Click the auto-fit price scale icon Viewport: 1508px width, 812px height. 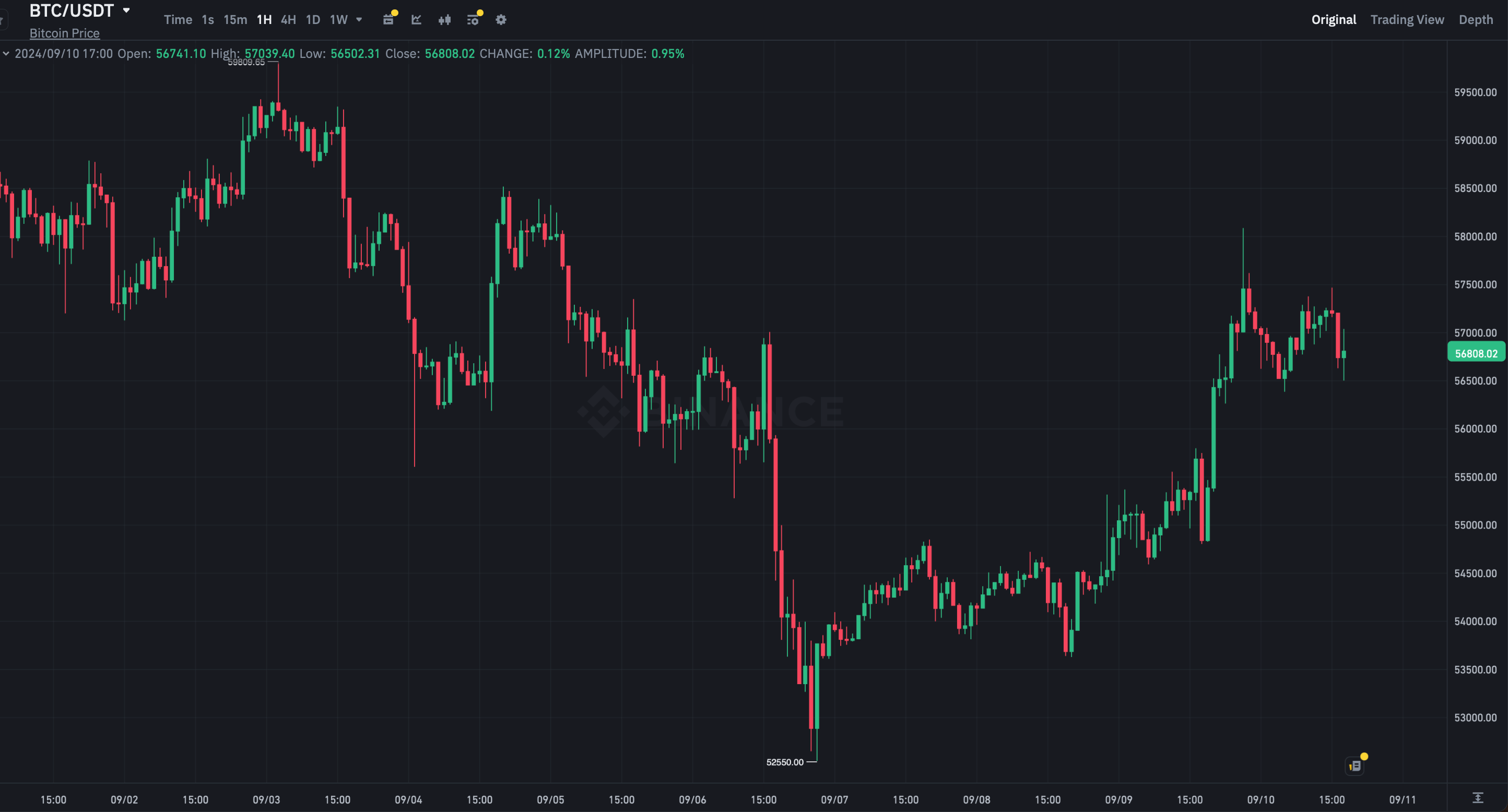pos(1478,798)
